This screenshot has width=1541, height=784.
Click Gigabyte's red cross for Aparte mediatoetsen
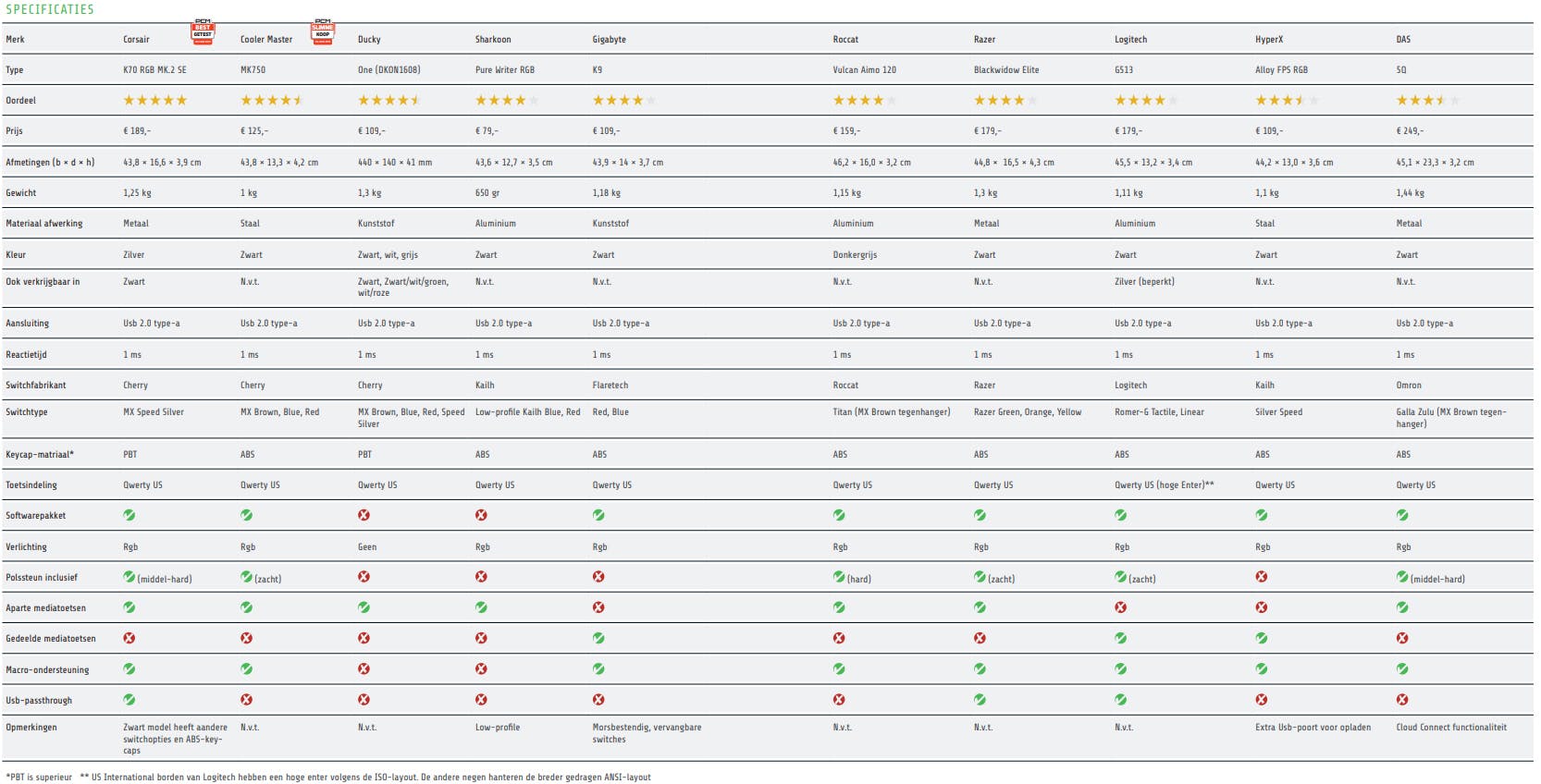tap(598, 607)
